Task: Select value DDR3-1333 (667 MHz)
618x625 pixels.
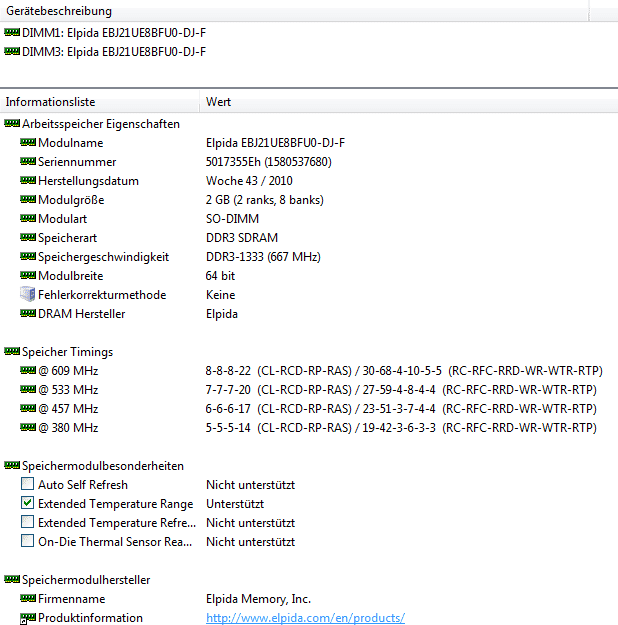Action: [x=263, y=257]
